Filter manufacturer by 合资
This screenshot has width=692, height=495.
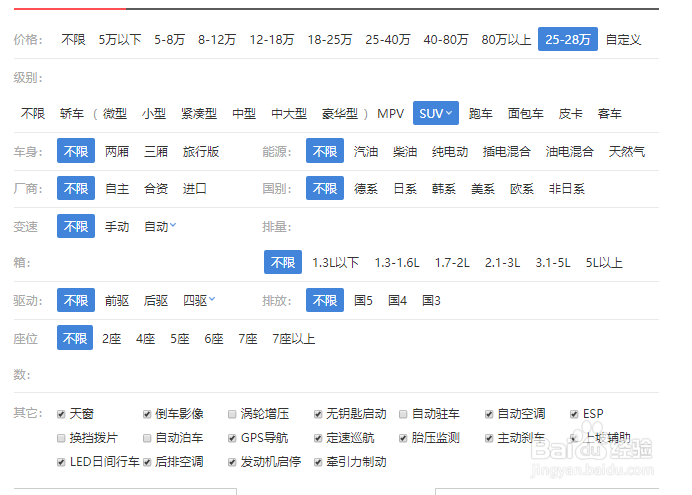(x=156, y=189)
